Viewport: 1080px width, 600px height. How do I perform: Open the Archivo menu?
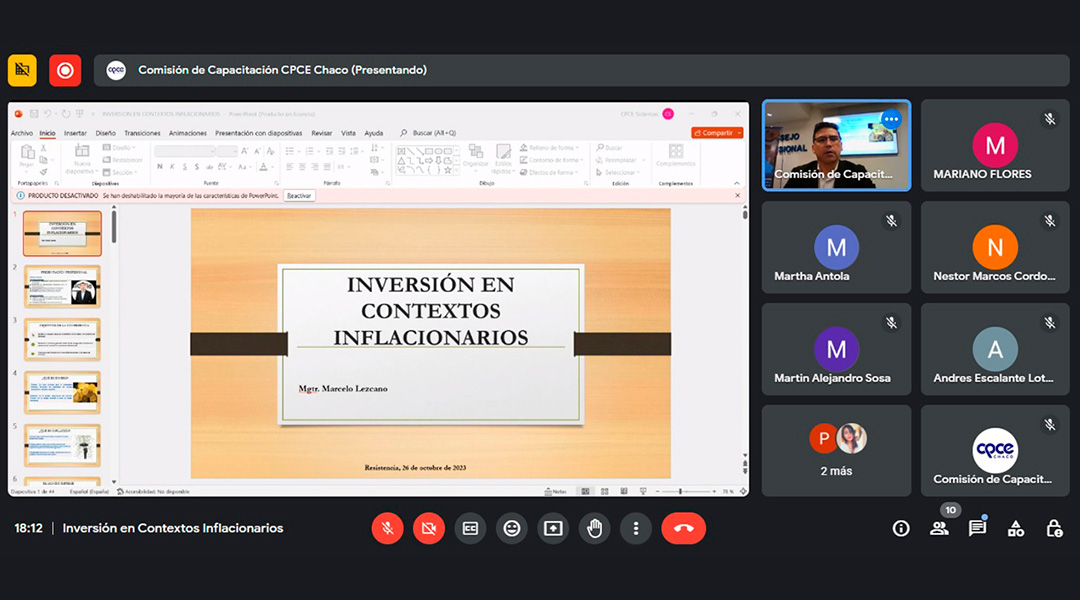pyautogui.click(x=21, y=133)
